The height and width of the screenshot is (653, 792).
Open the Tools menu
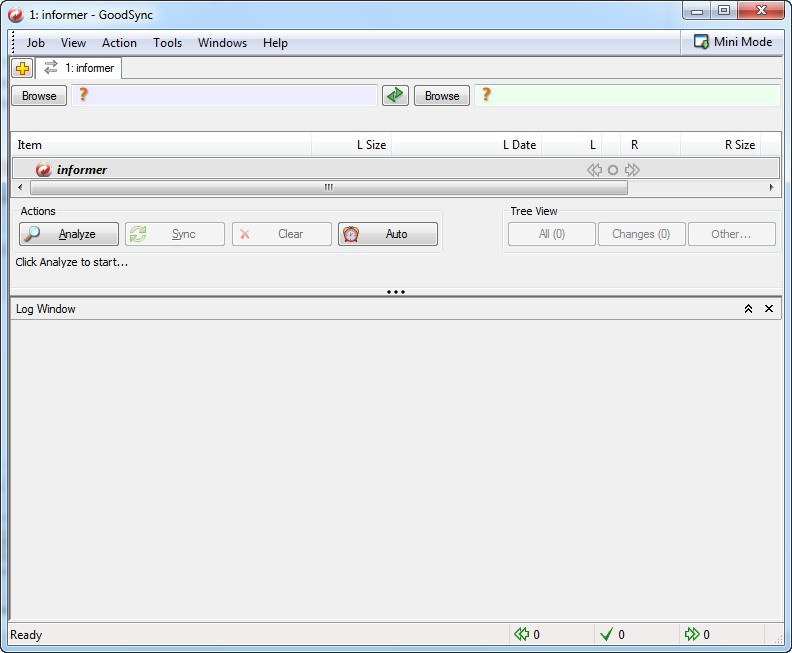pyautogui.click(x=167, y=43)
